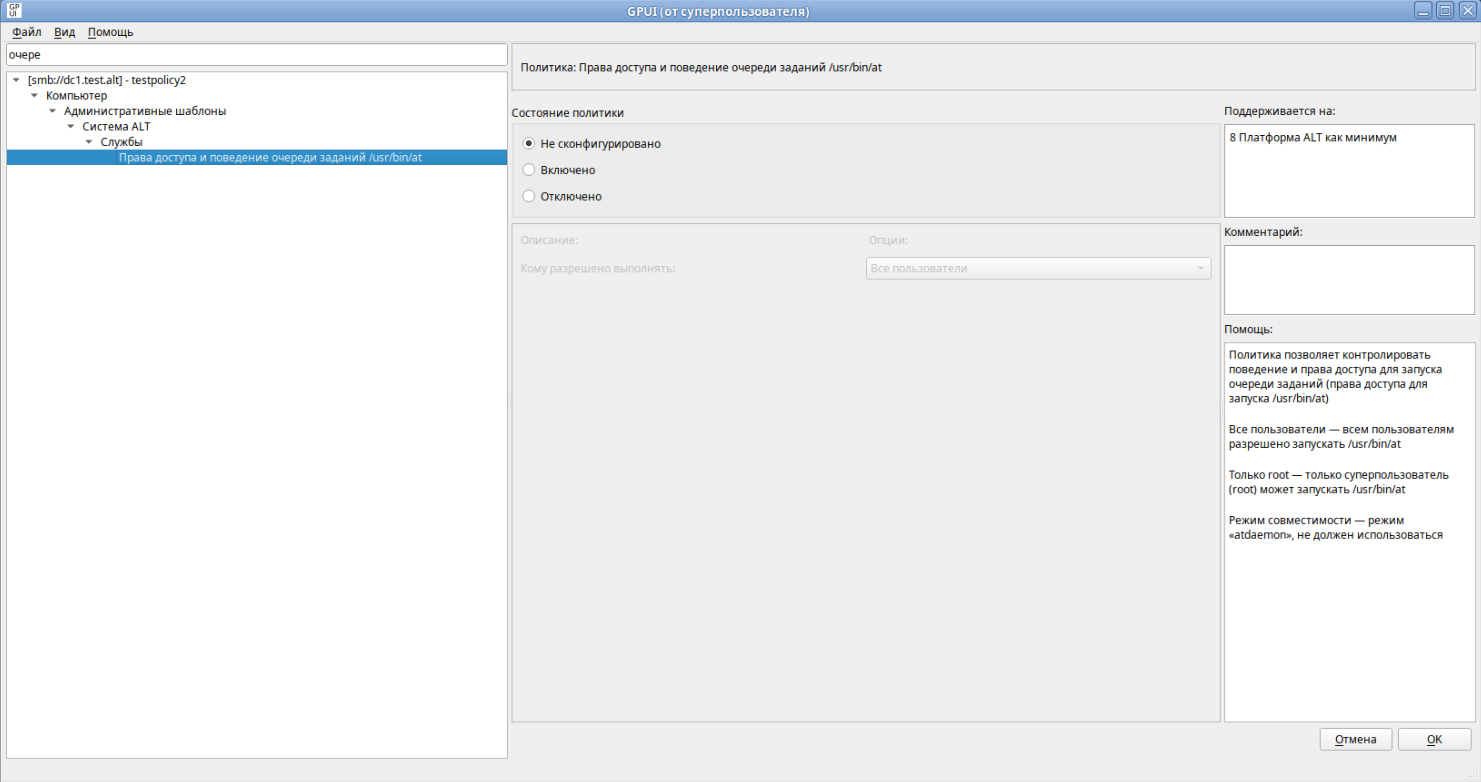Image resolution: width=1481 pixels, height=782 pixels.
Task: Collapse the Службы tree arrow
Action: click(x=88, y=142)
